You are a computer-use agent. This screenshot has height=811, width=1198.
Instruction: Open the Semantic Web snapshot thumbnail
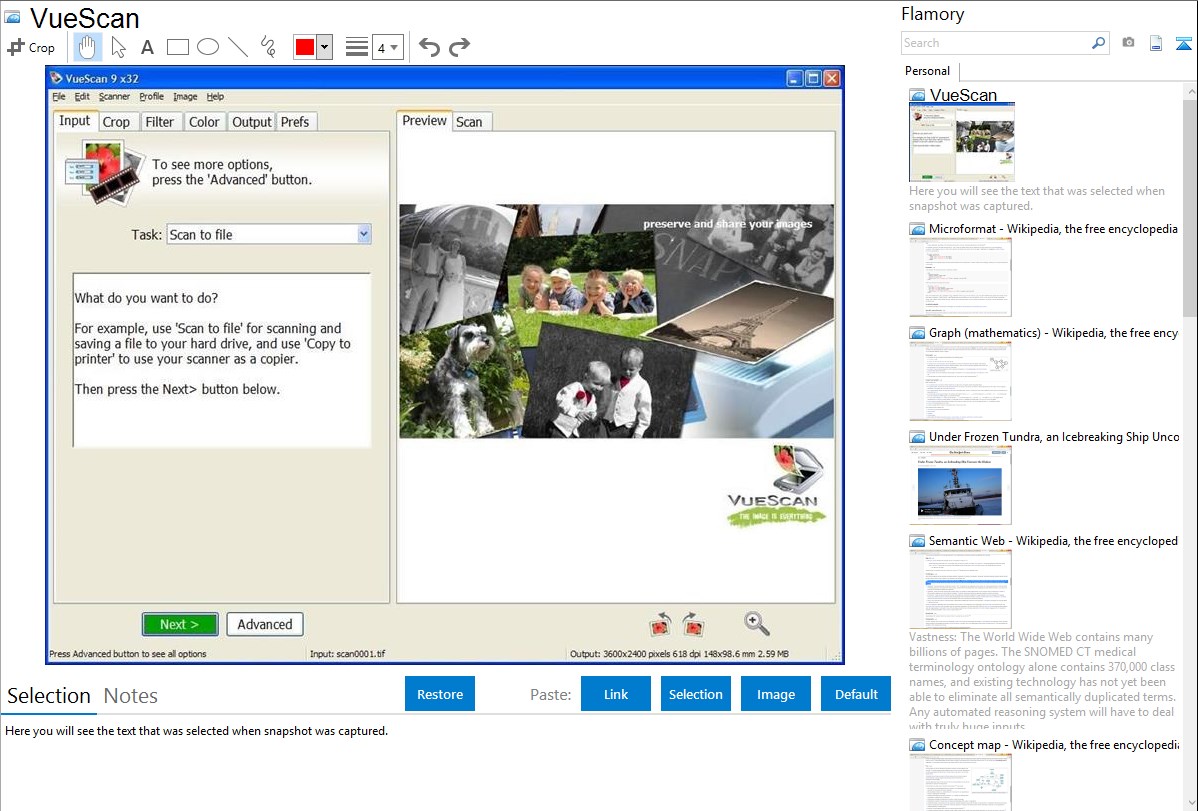click(x=960, y=589)
